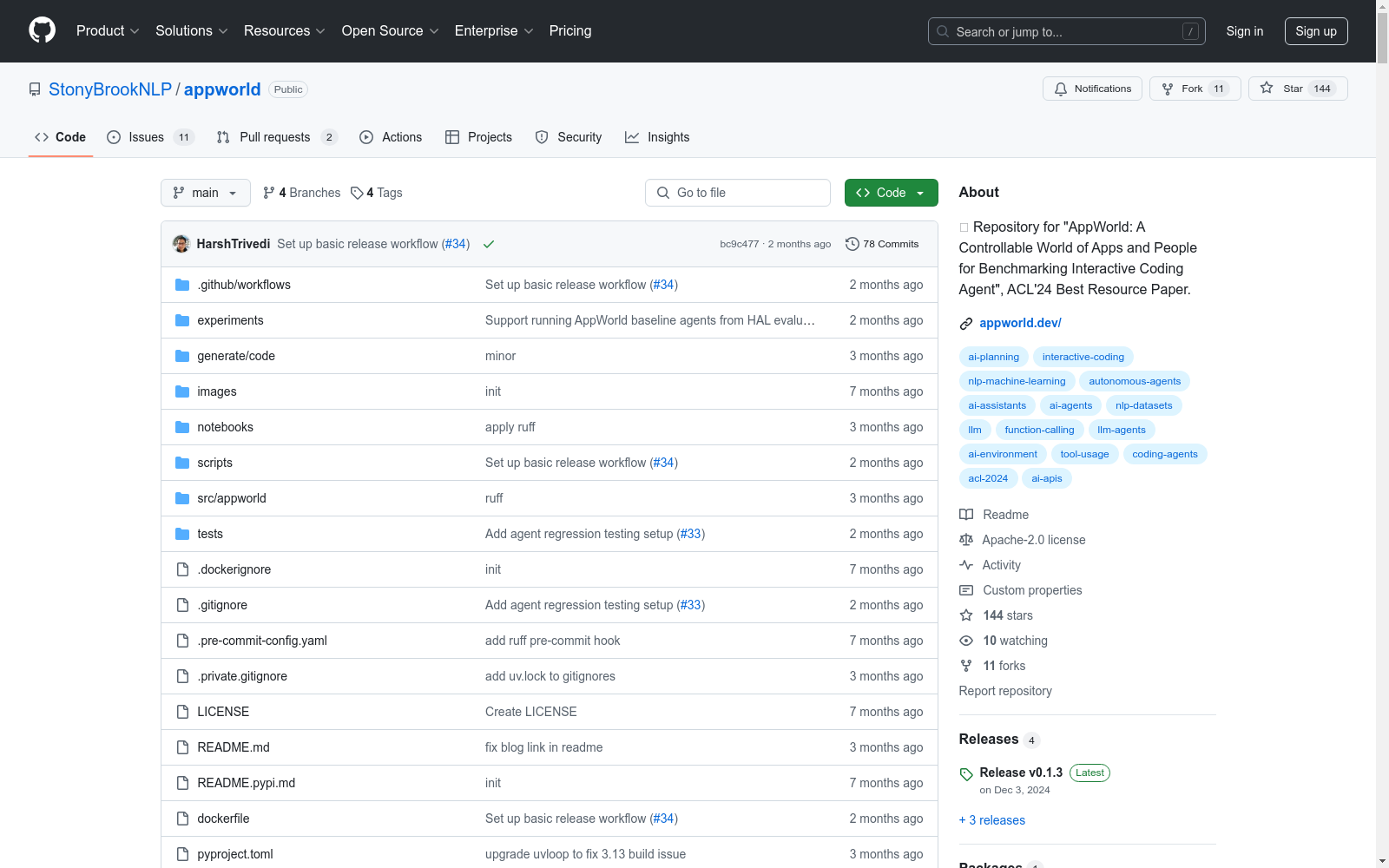
Task: Switch to the Security tab
Action: tap(569, 137)
